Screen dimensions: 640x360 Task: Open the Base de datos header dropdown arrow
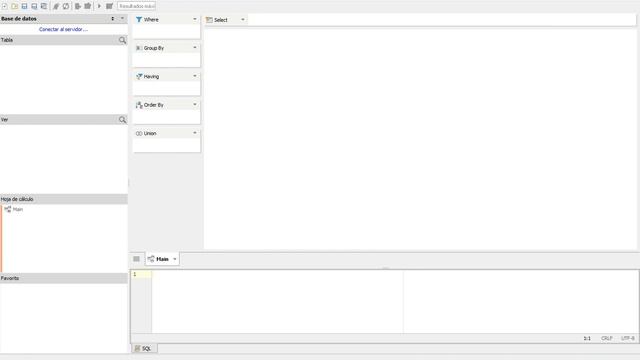(122, 19)
